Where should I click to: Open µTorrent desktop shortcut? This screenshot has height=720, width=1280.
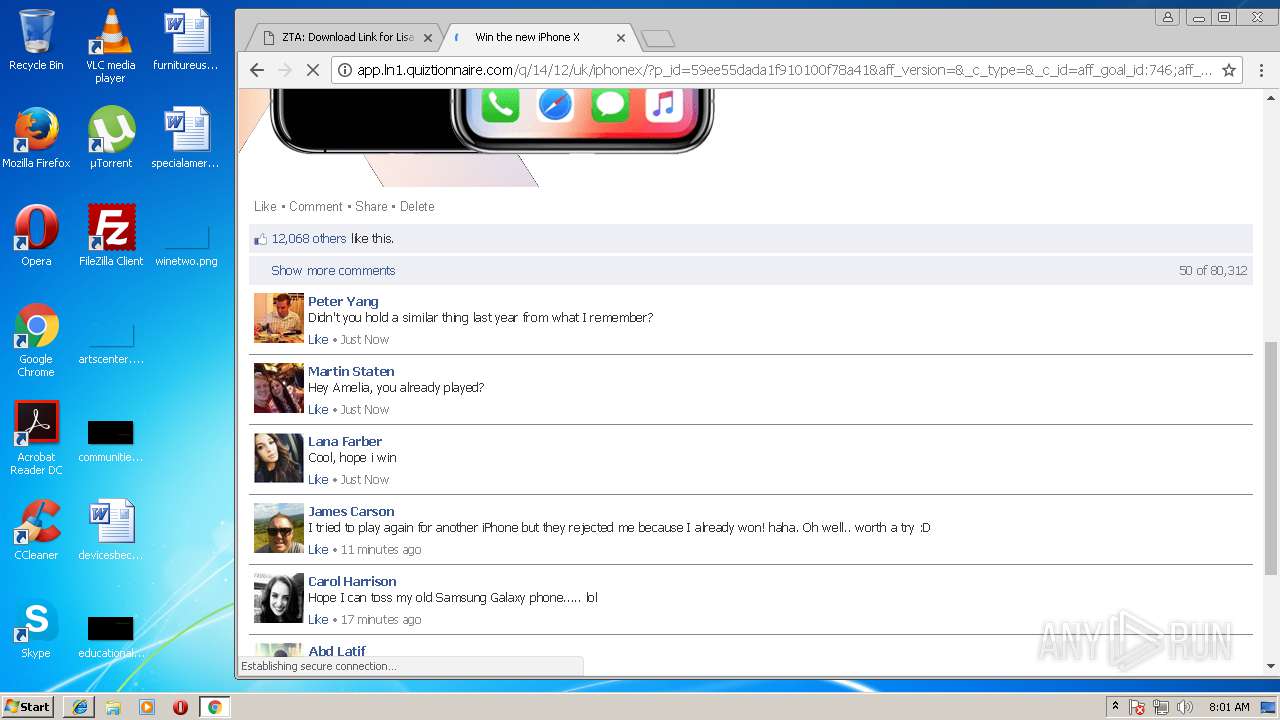pos(110,138)
